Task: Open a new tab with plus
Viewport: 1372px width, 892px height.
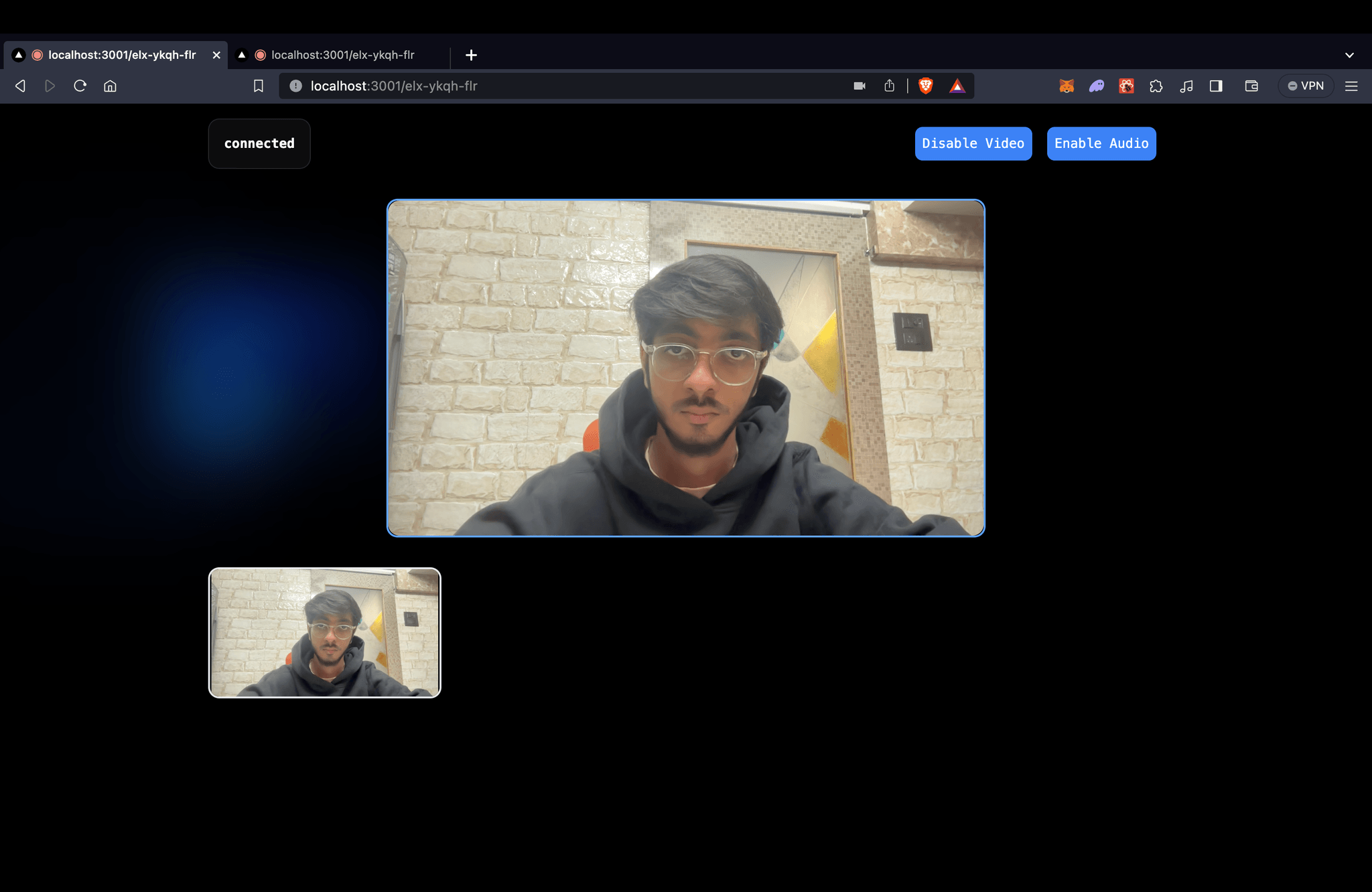Action: pos(471,55)
